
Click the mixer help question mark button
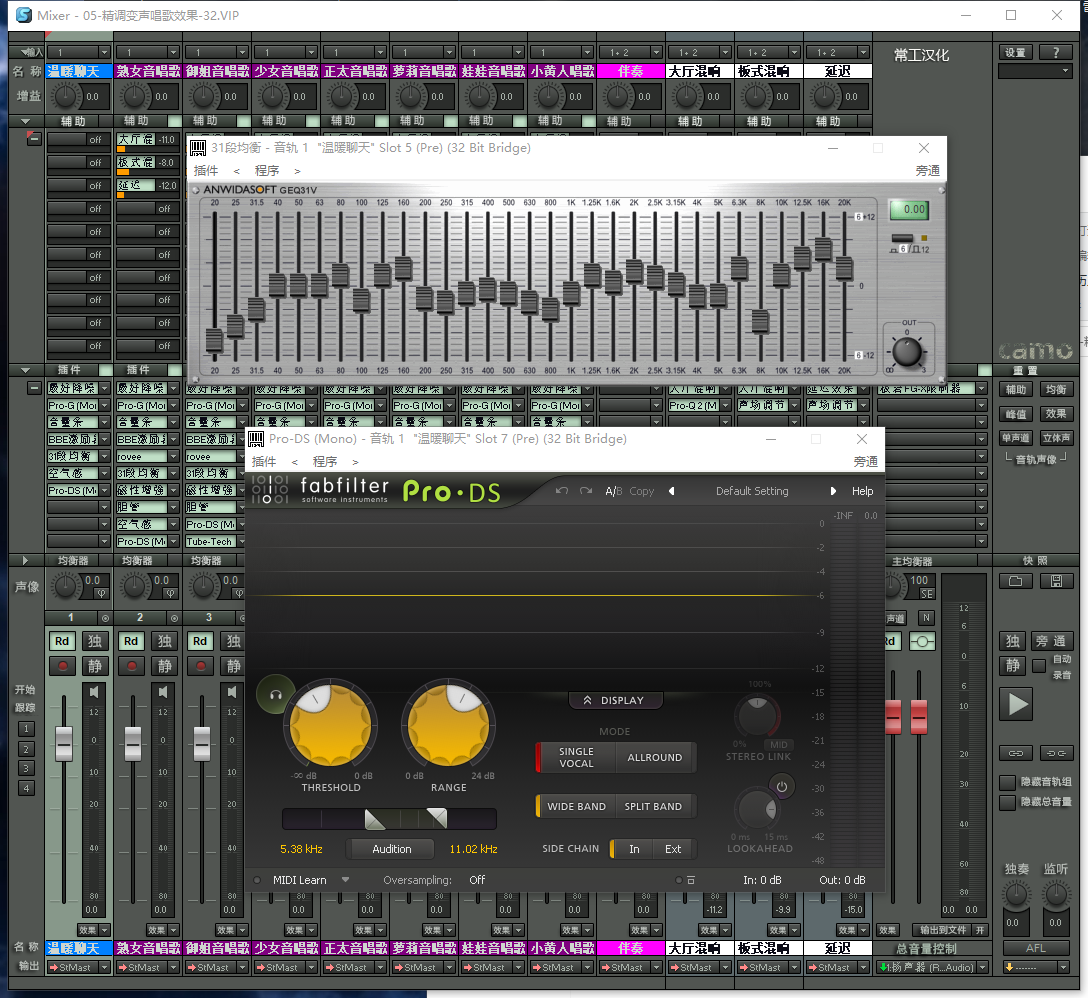pos(1056,53)
